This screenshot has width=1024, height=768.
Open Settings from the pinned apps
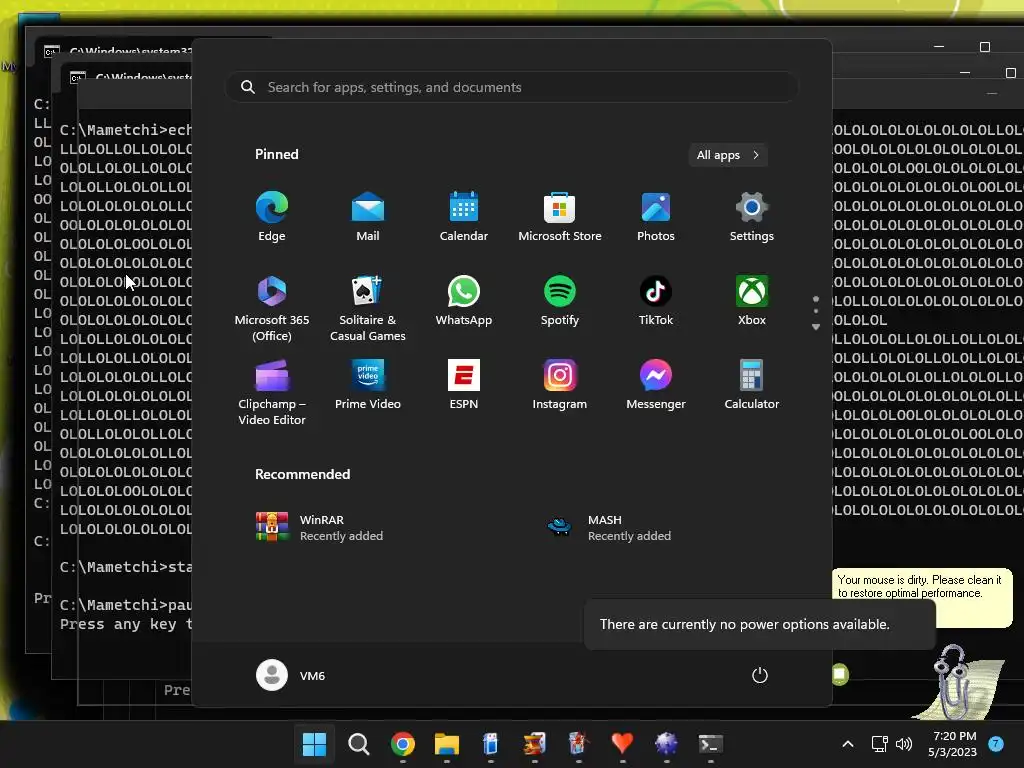[752, 217]
